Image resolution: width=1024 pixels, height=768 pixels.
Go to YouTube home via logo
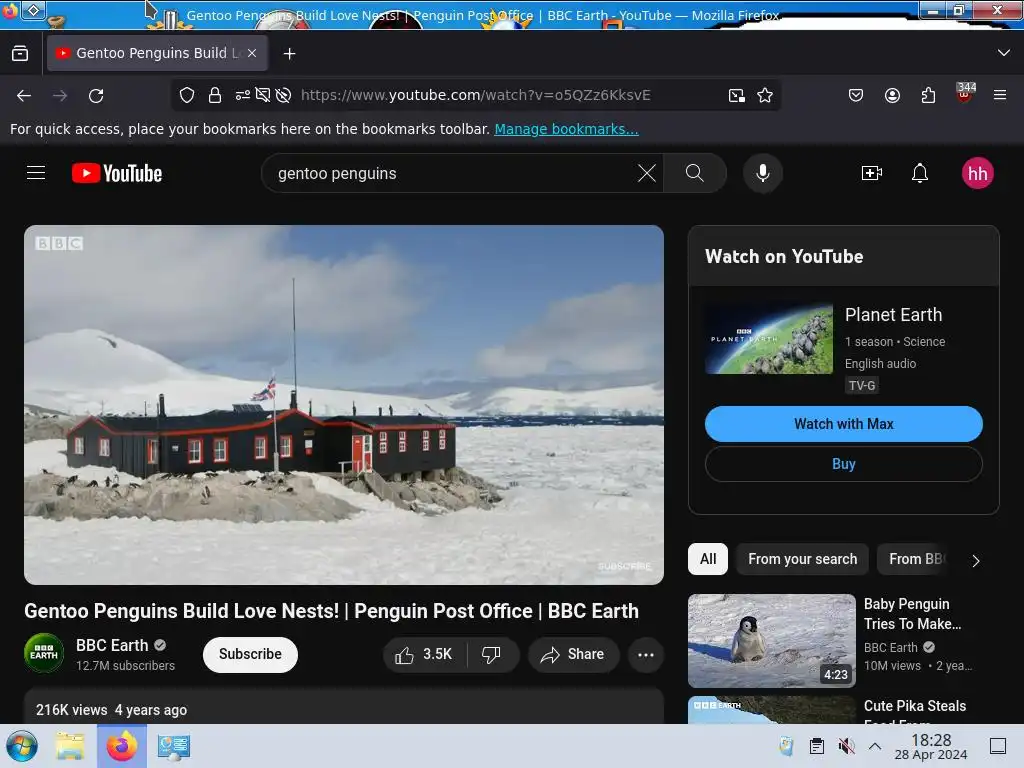coord(117,173)
